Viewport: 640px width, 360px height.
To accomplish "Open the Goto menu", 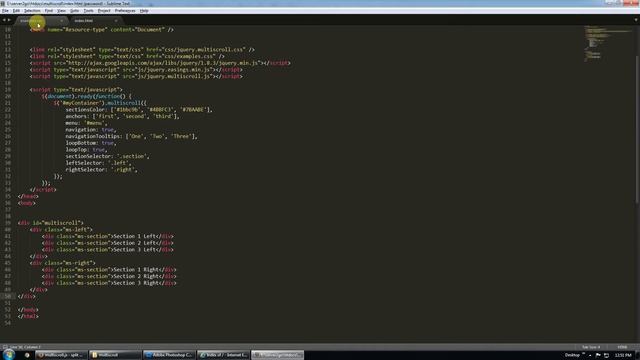I will tap(75, 11).
